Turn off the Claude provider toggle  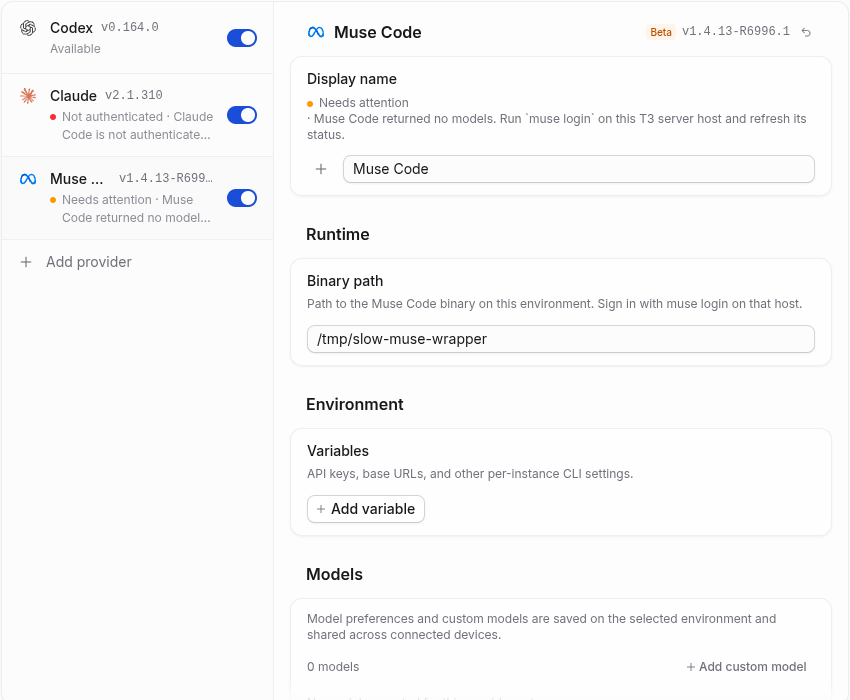pos(242,115)
